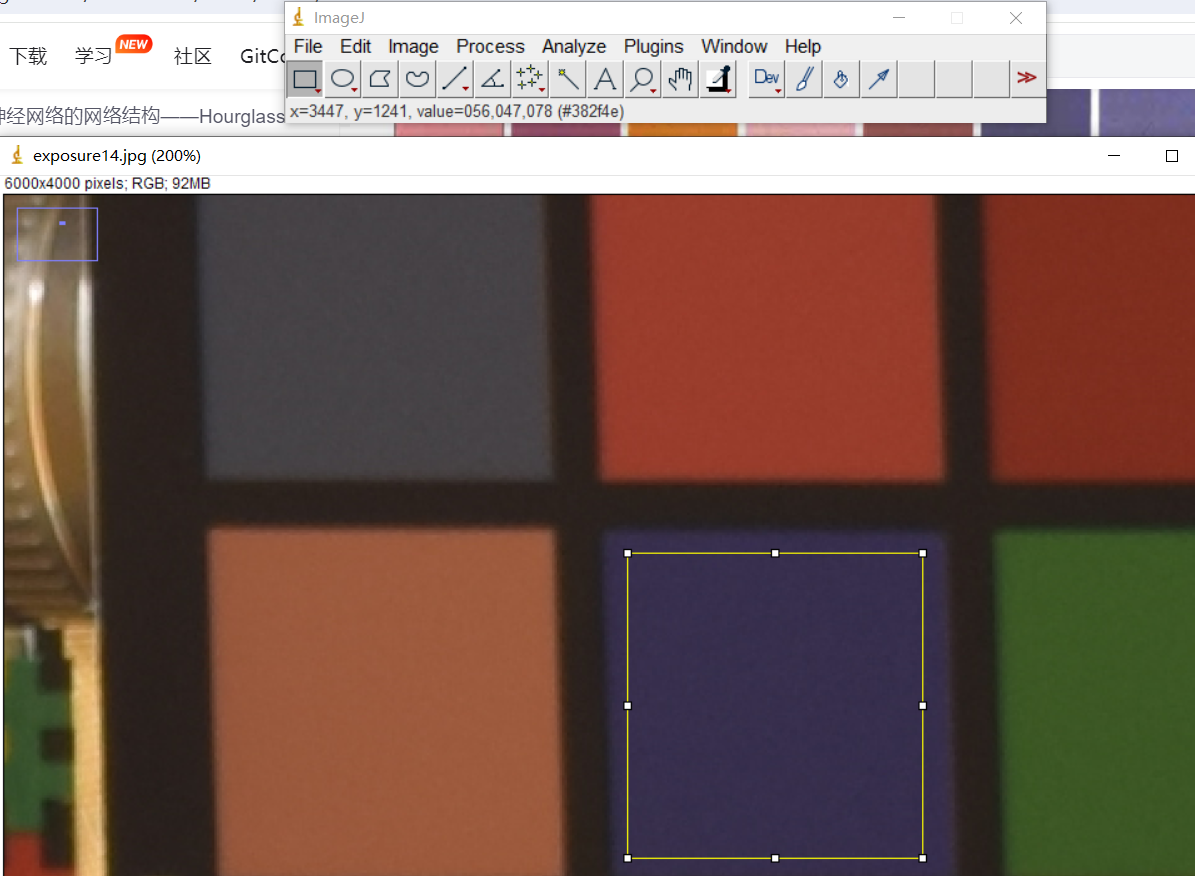The width and height of the screenshot is (1195, 876).
Task: Pick the Straight Line tool
Action: pos(455,79)
